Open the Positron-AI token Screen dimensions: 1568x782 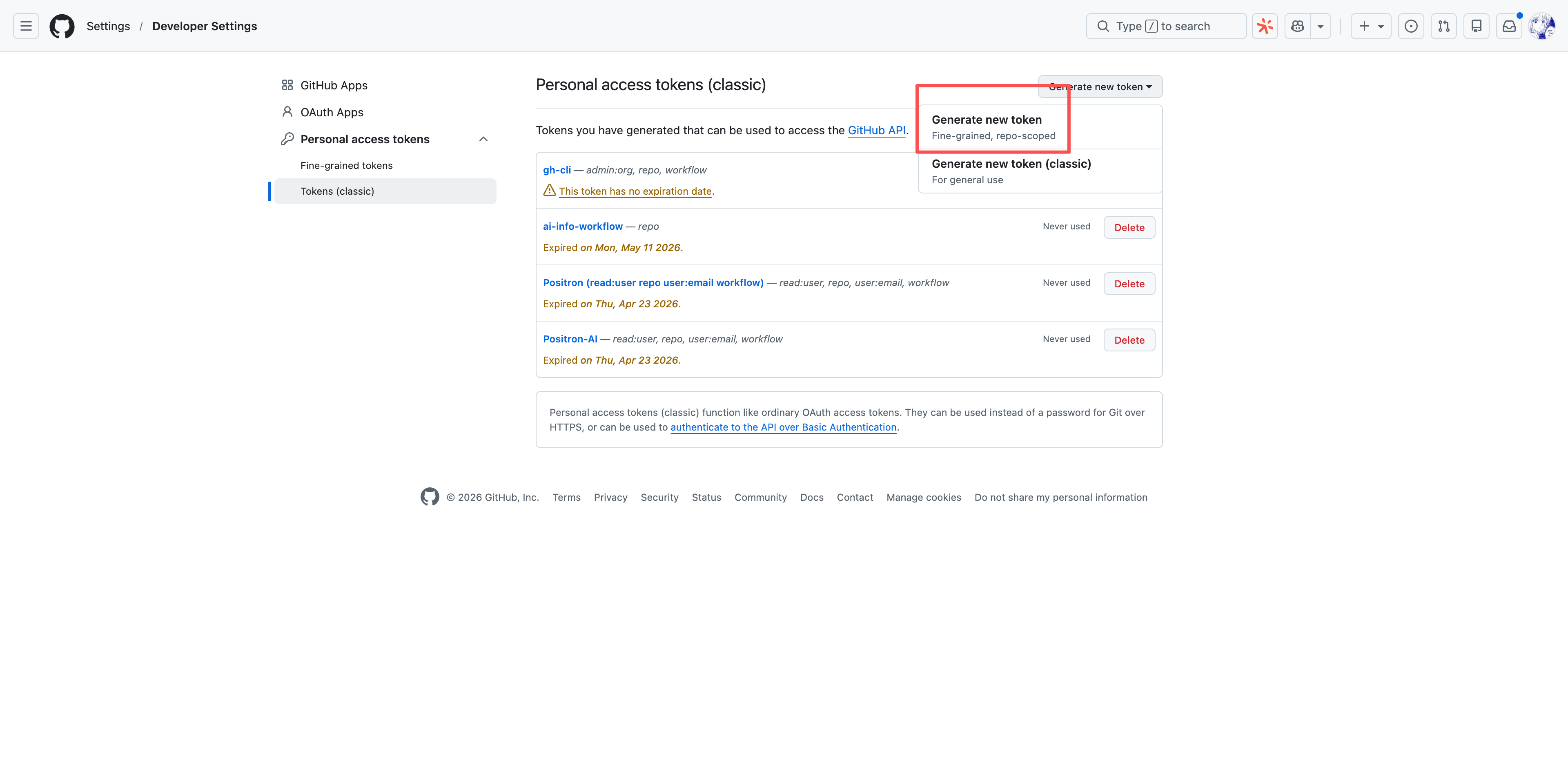click(x=570, y=339)
